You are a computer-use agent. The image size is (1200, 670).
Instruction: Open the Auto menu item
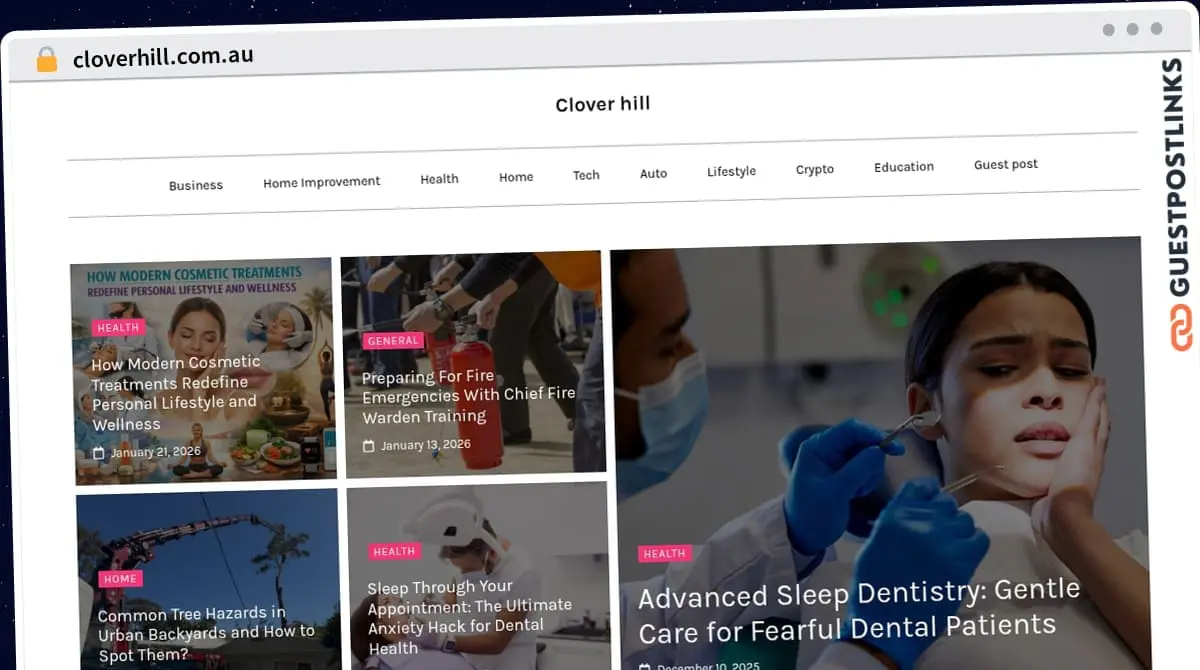(653, 173)
